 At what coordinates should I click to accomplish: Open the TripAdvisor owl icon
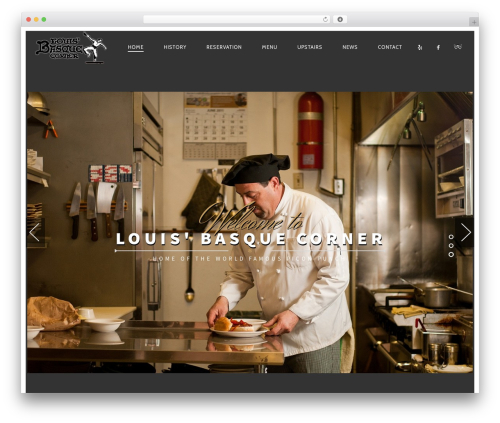tap(458, 47)
